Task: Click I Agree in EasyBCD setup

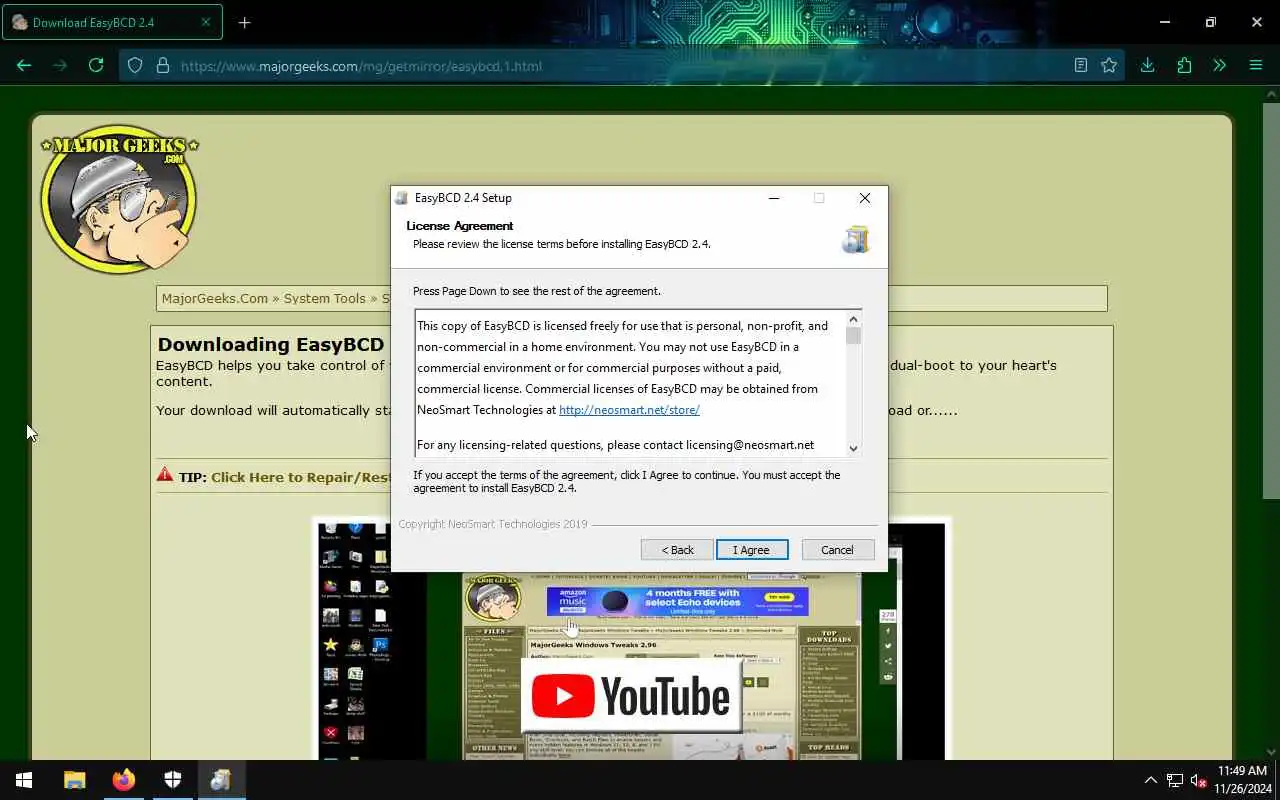Action: pos(752,550)
